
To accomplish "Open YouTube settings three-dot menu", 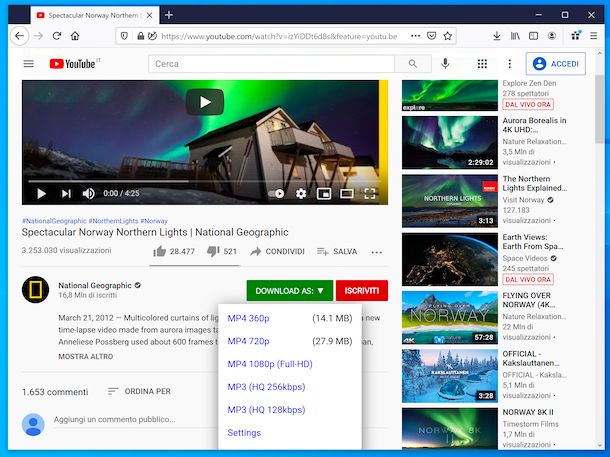I will pyautogui.click(x=510, y=64).
